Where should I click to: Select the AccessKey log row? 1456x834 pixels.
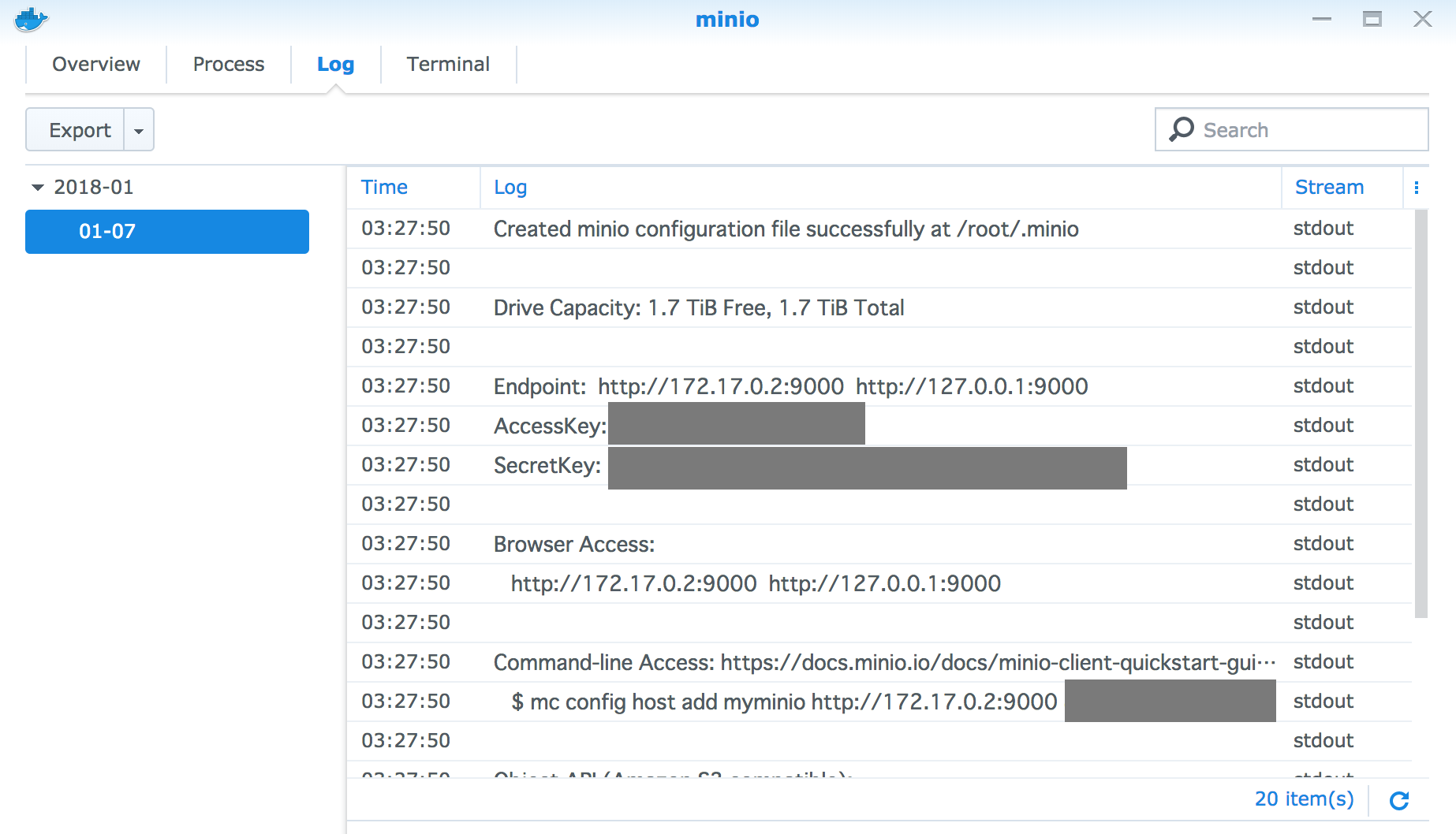(x=879, y=426)
